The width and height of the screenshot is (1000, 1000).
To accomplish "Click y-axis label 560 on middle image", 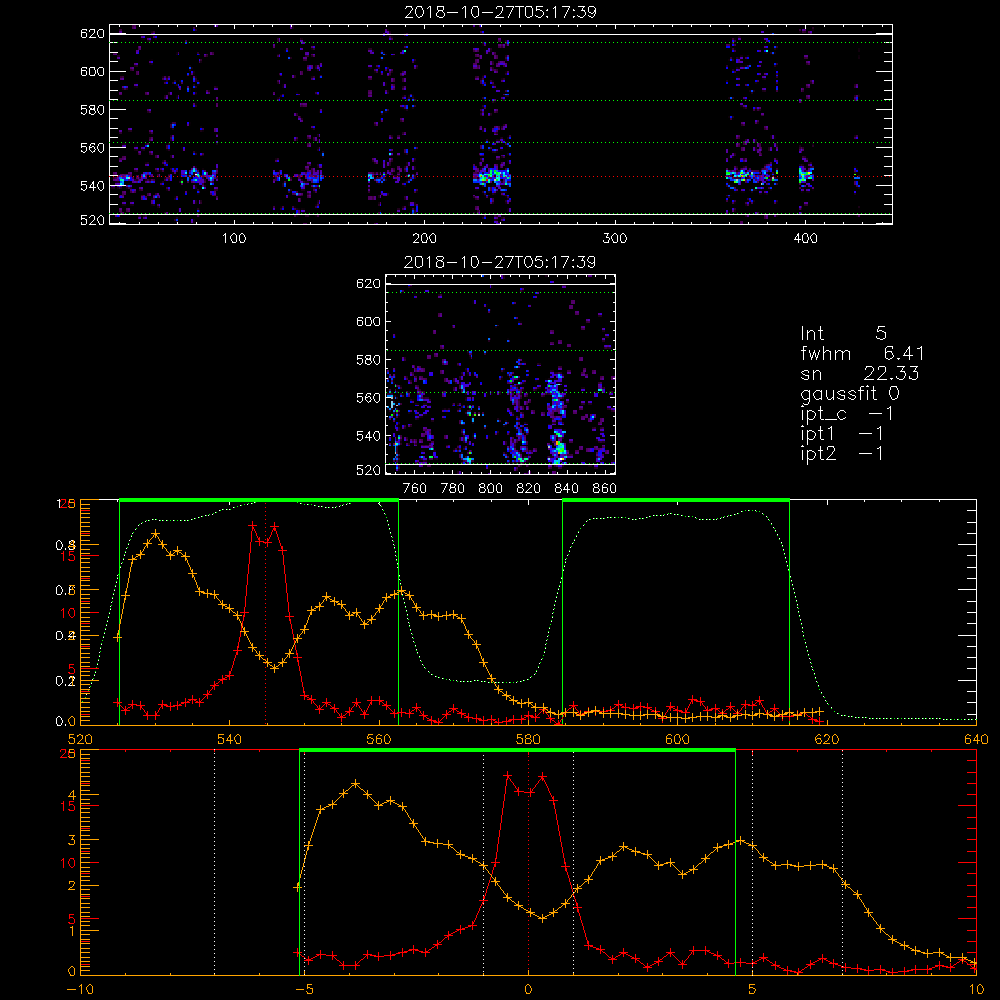I will coord(368,398).
